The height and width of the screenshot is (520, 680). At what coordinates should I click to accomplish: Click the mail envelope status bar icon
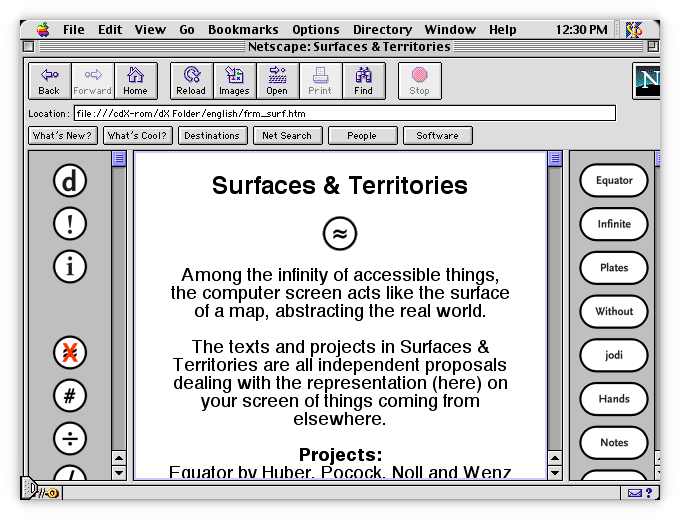pyautogui.click(x=635, y=492)
